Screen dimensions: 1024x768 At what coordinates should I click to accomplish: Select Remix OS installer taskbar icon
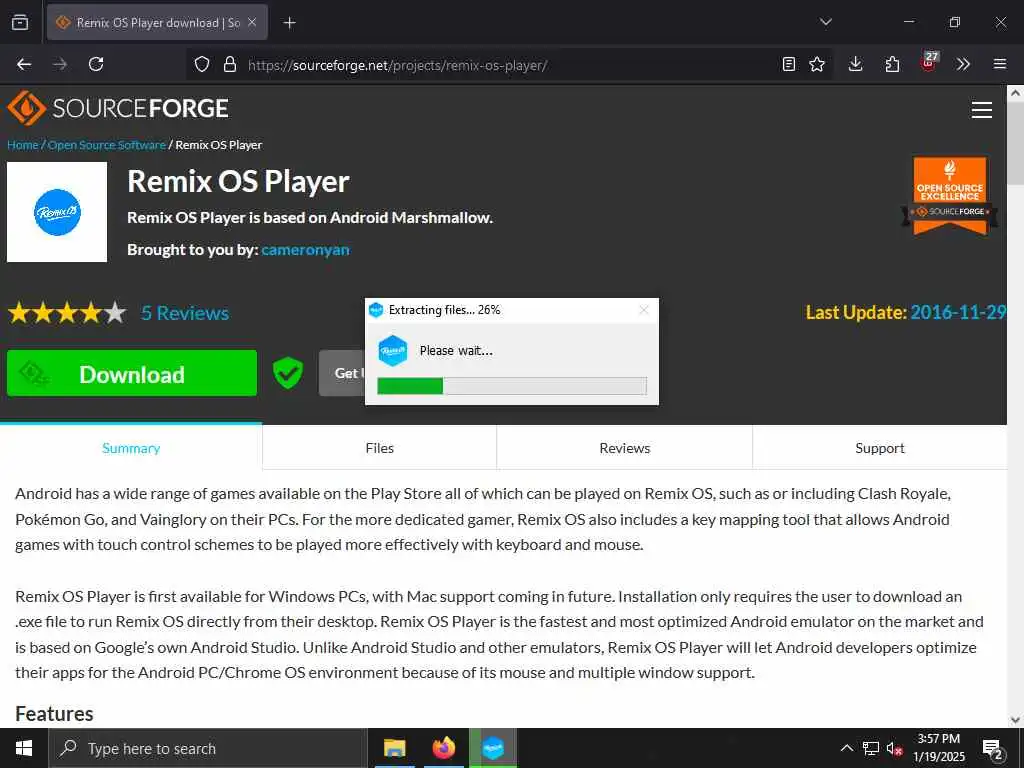click(493, 748)
